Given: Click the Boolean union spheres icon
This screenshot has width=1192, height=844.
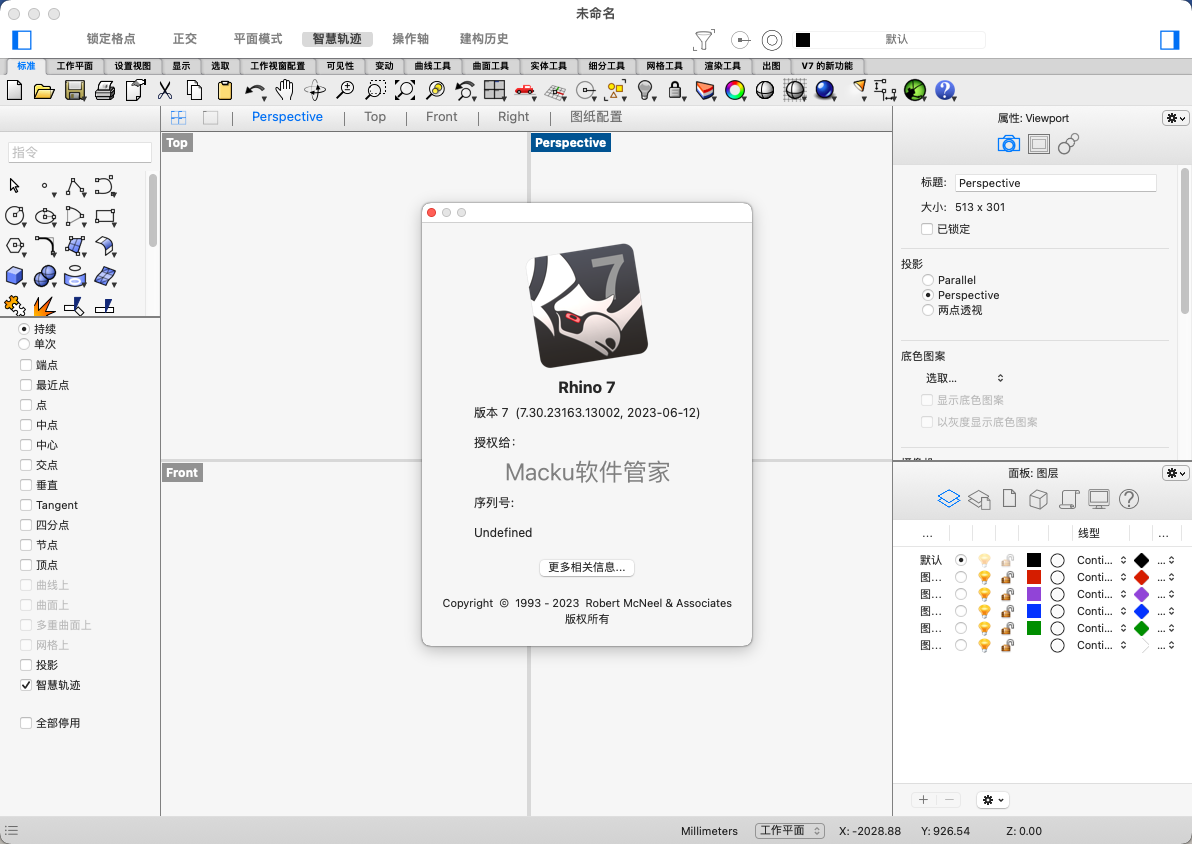Looking at the screenshot, I should 45,276.
